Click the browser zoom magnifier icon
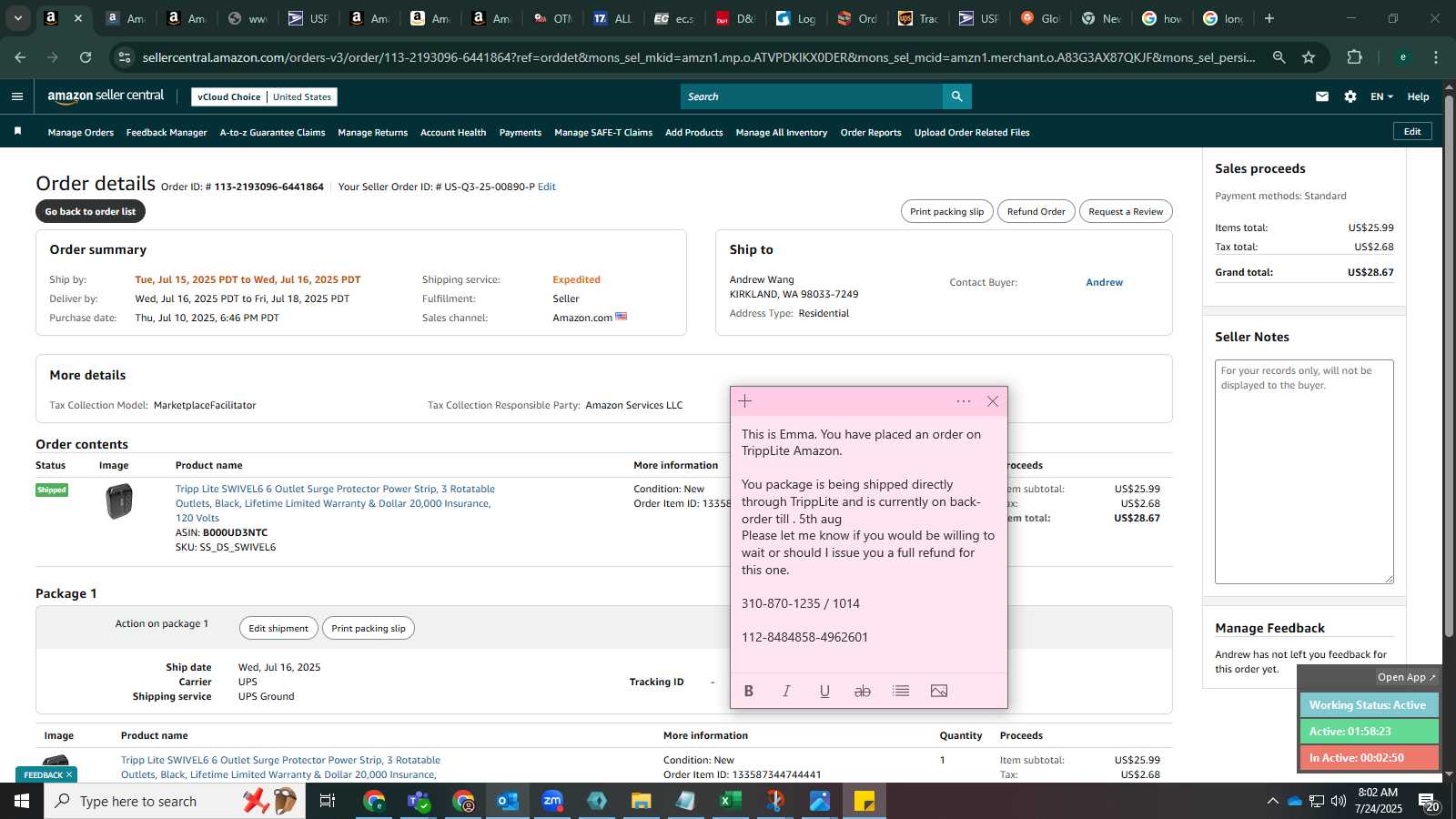Screen dimensions: 1456x819 point(1279,57)
